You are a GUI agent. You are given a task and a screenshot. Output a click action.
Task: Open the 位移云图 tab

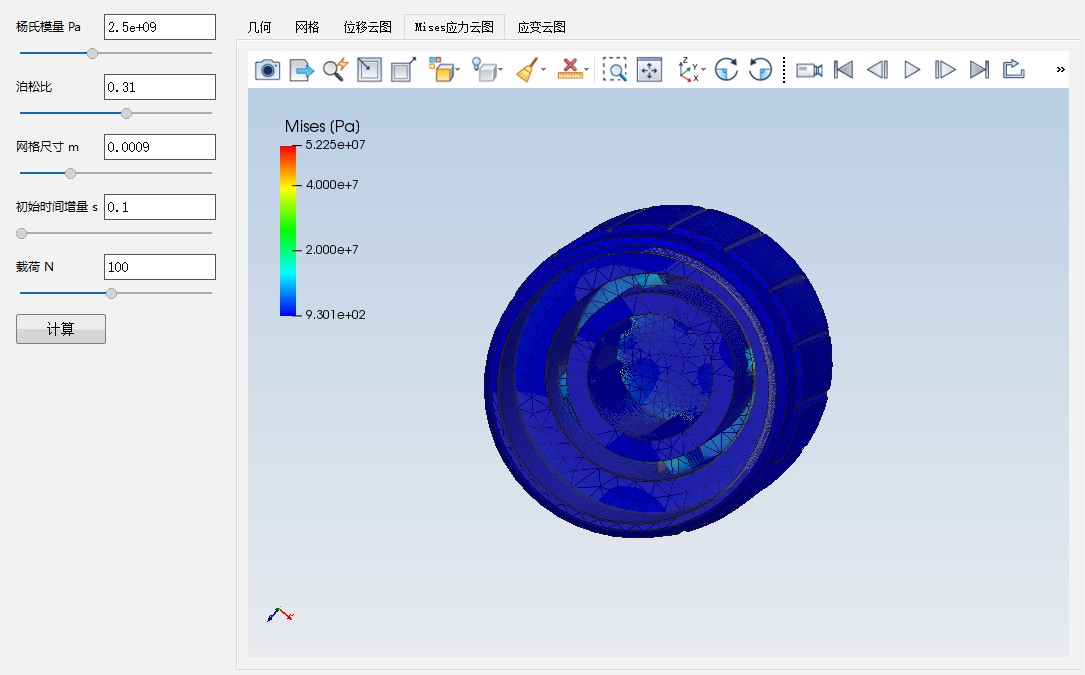(x=367, y=27)
